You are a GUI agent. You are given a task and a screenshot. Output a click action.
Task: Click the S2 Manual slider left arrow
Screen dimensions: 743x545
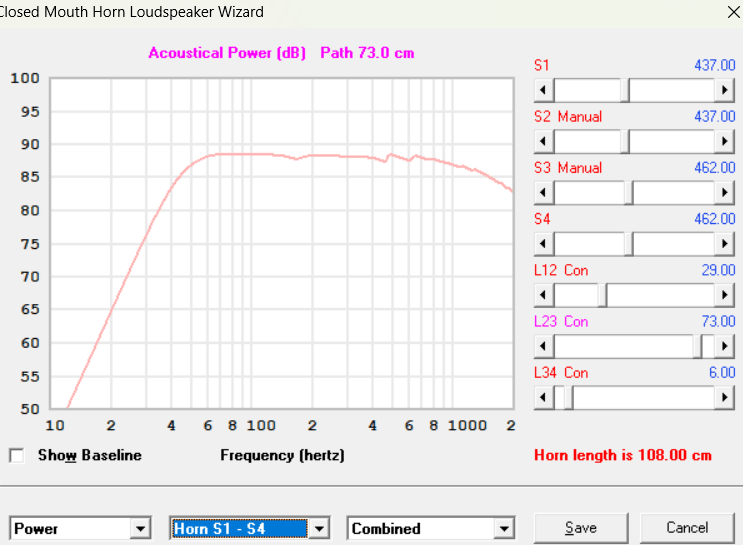tap(544, 141)
